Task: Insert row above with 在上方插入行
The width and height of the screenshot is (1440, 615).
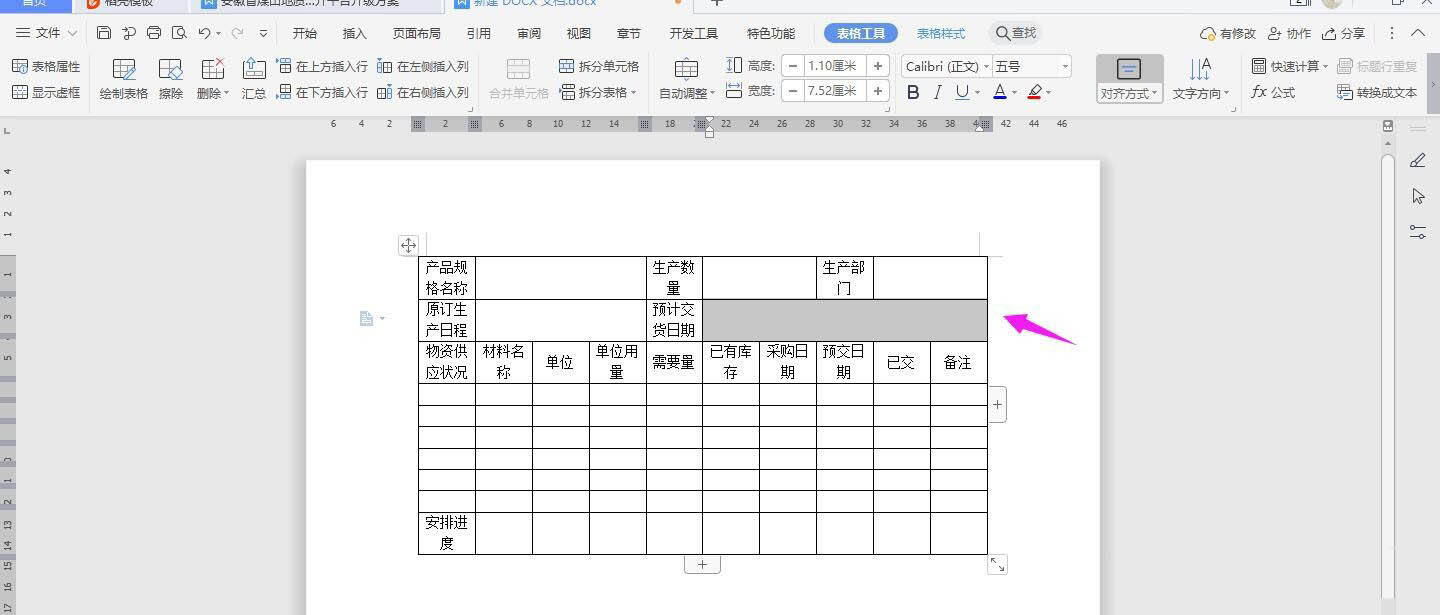Action: pyautogui.click(x=322, y=66)
